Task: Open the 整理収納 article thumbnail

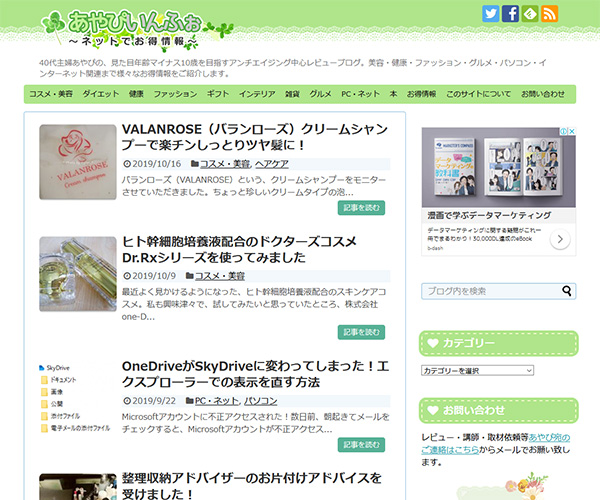Action: (78, 487)
